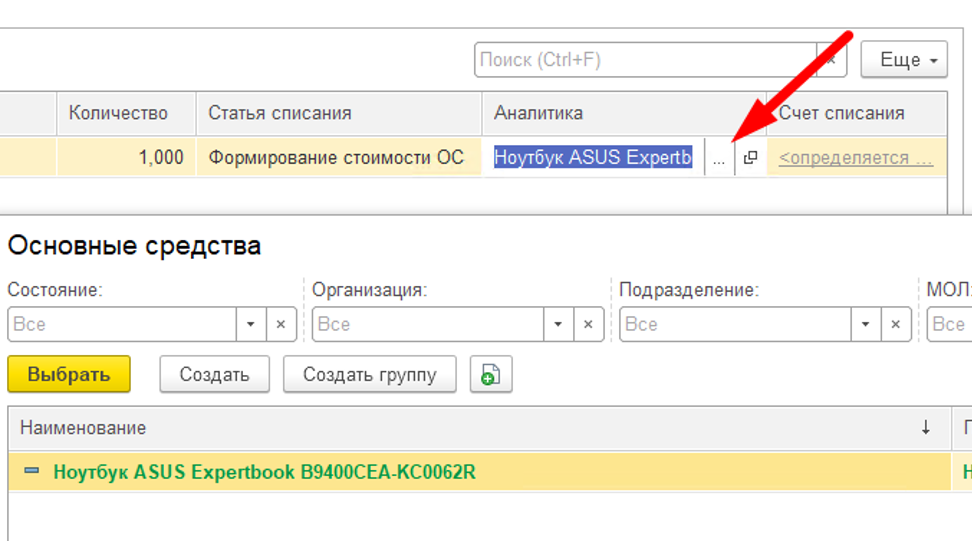Select row Ноутбук ASUS Expertbook B9400CEA-KC0062R
This screenshot has height=541, width=972.
[480, 472]
